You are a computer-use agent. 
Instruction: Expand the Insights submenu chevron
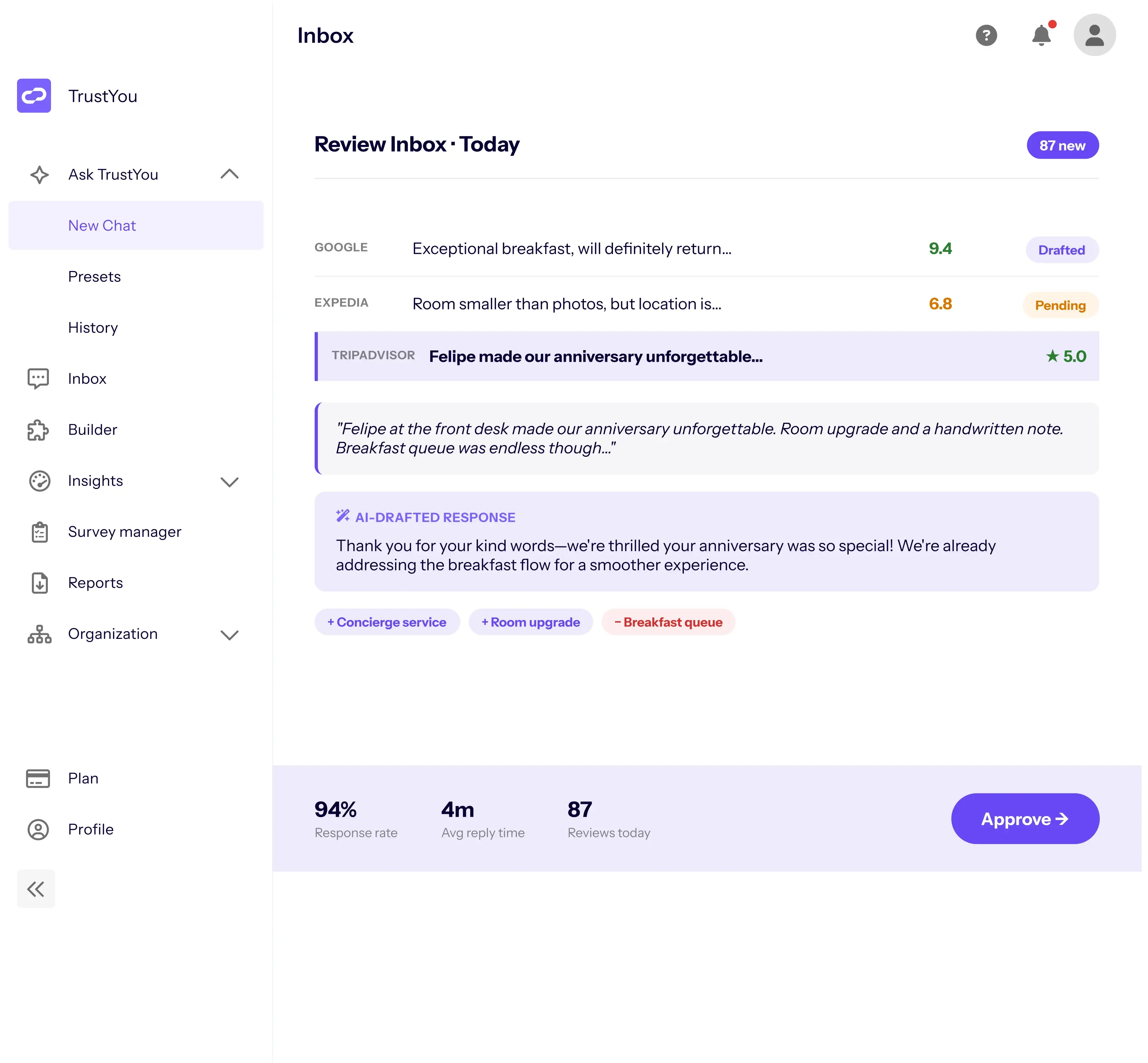[230, 482]
